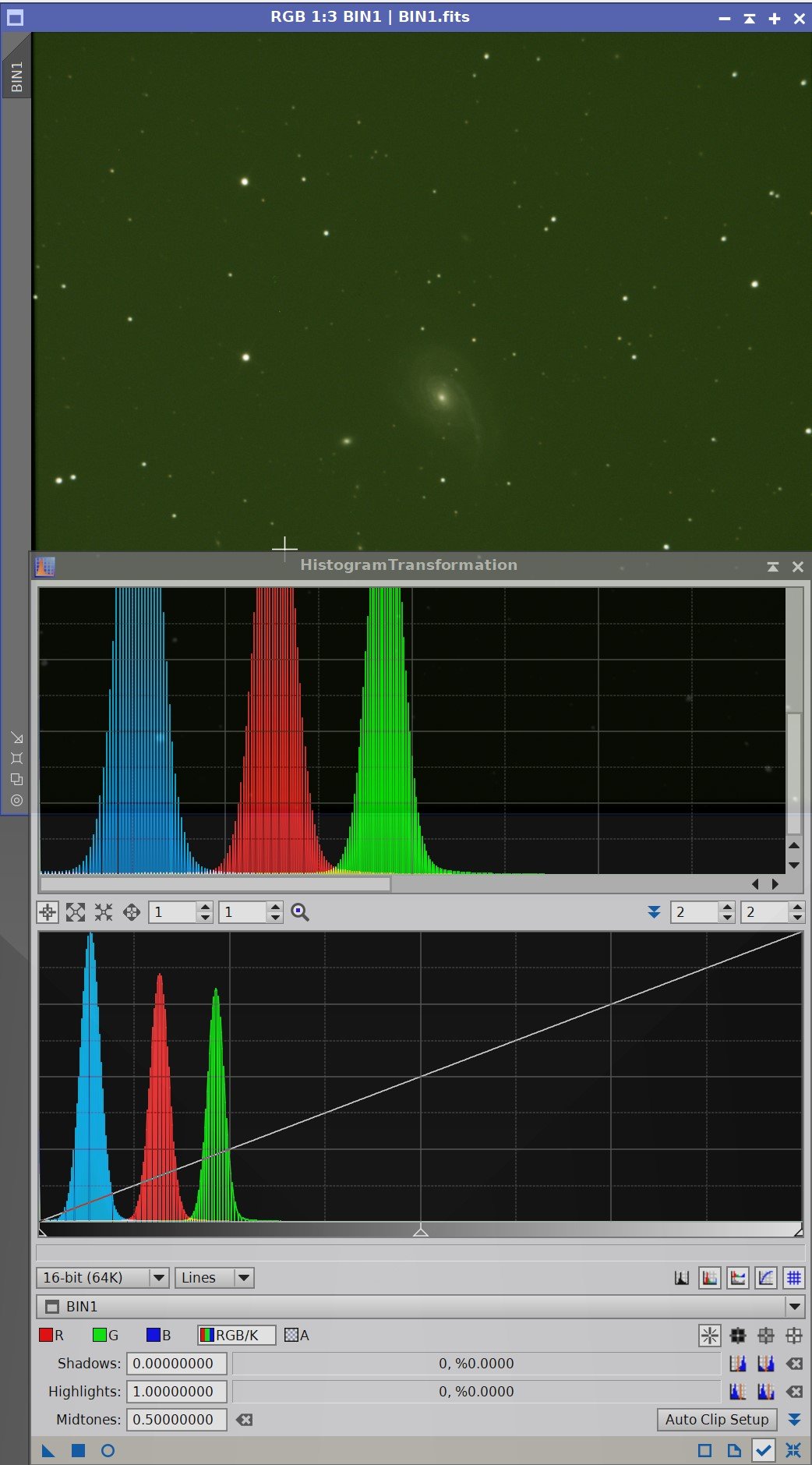Select the first zoom mode crosshair icon
812x1465 pixels.
click(48, 912)
